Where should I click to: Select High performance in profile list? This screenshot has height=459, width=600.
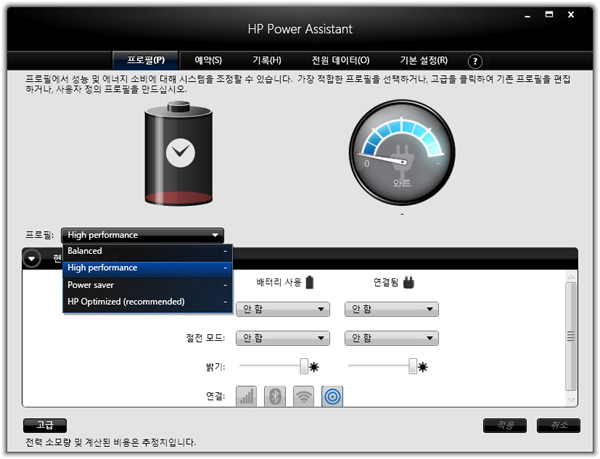[x=148, y=268]
